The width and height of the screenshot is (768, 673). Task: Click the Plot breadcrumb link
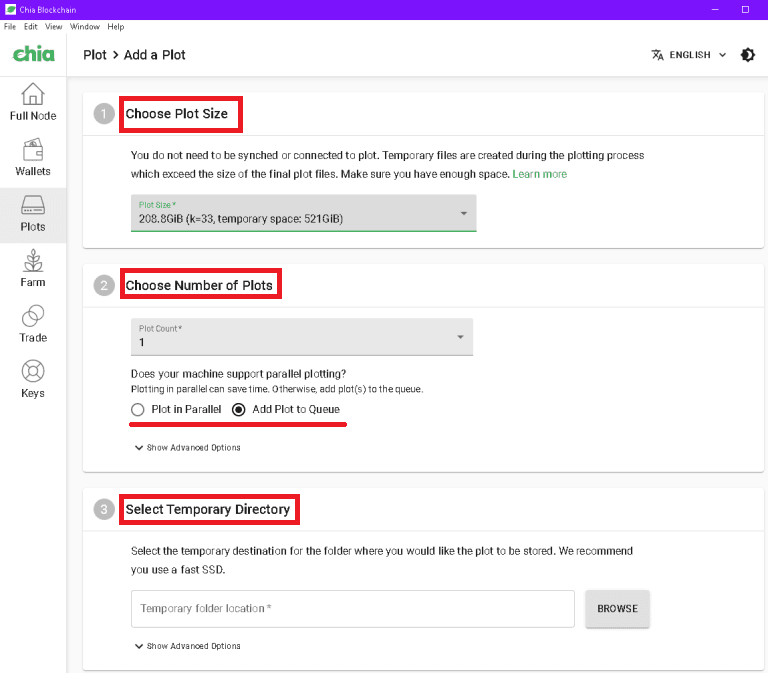coord(95,55)
